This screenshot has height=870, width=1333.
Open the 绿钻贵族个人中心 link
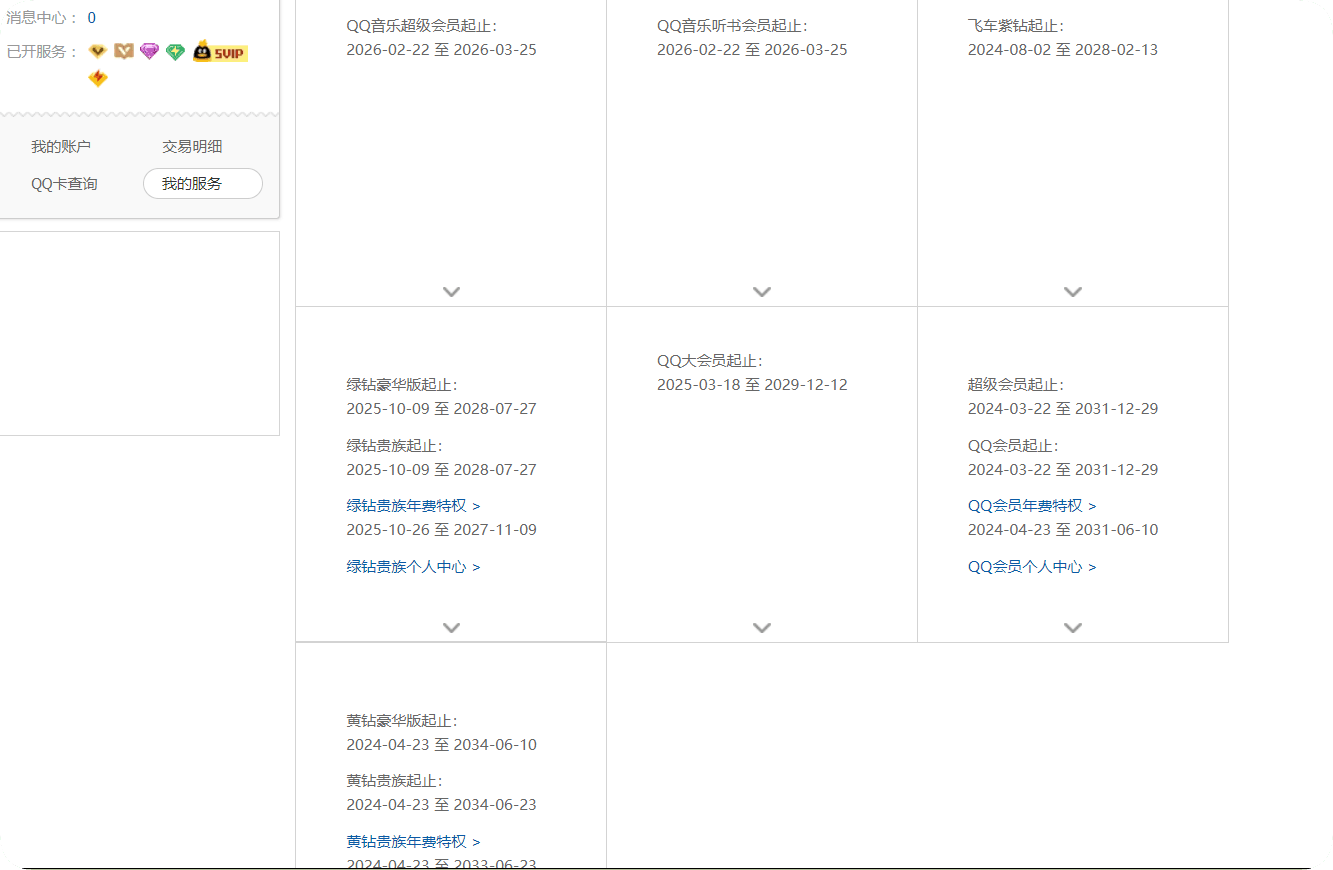[x=413, y=567]
